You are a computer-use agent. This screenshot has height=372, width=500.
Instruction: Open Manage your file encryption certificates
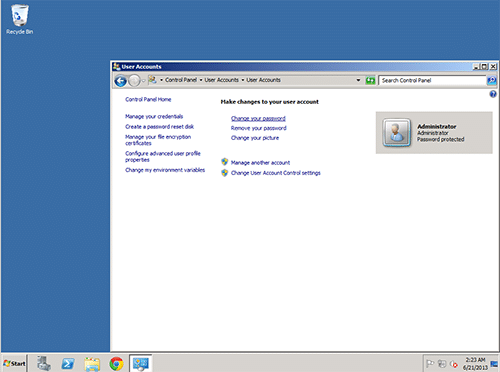coord(158,140)
